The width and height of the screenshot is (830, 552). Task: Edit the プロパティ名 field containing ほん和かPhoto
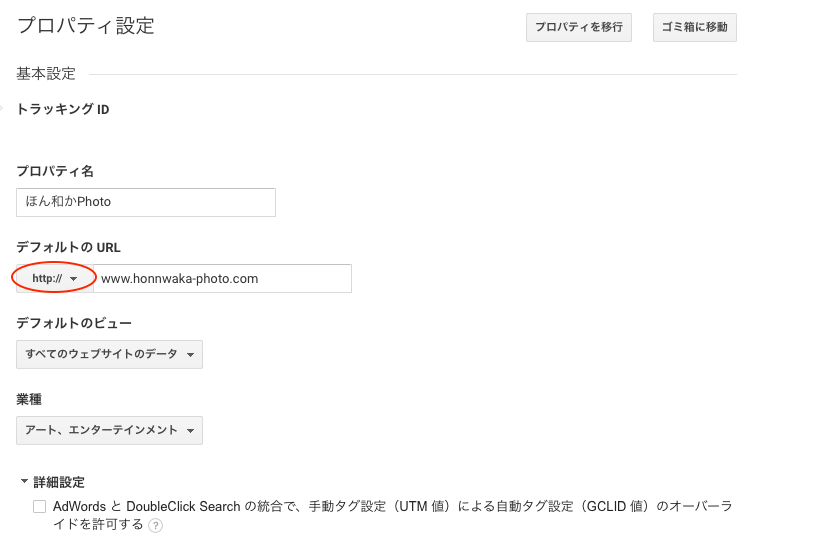click(x=146, y=202)
